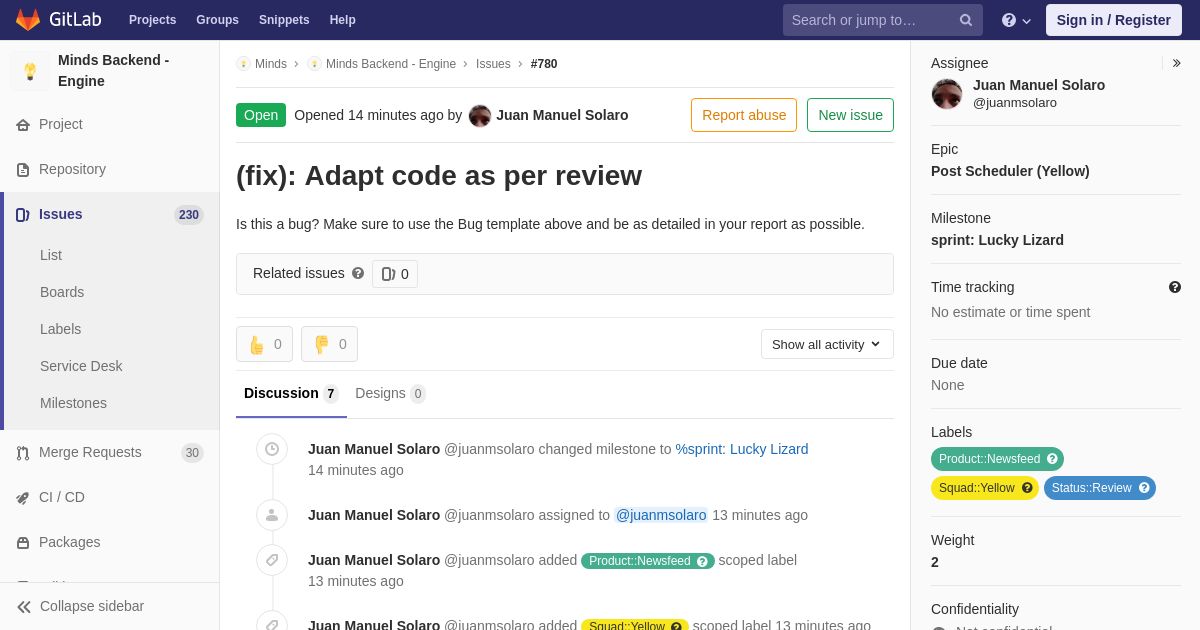
Task: Open the Show all activity dropdown
Action: click(x=827, y=344)
